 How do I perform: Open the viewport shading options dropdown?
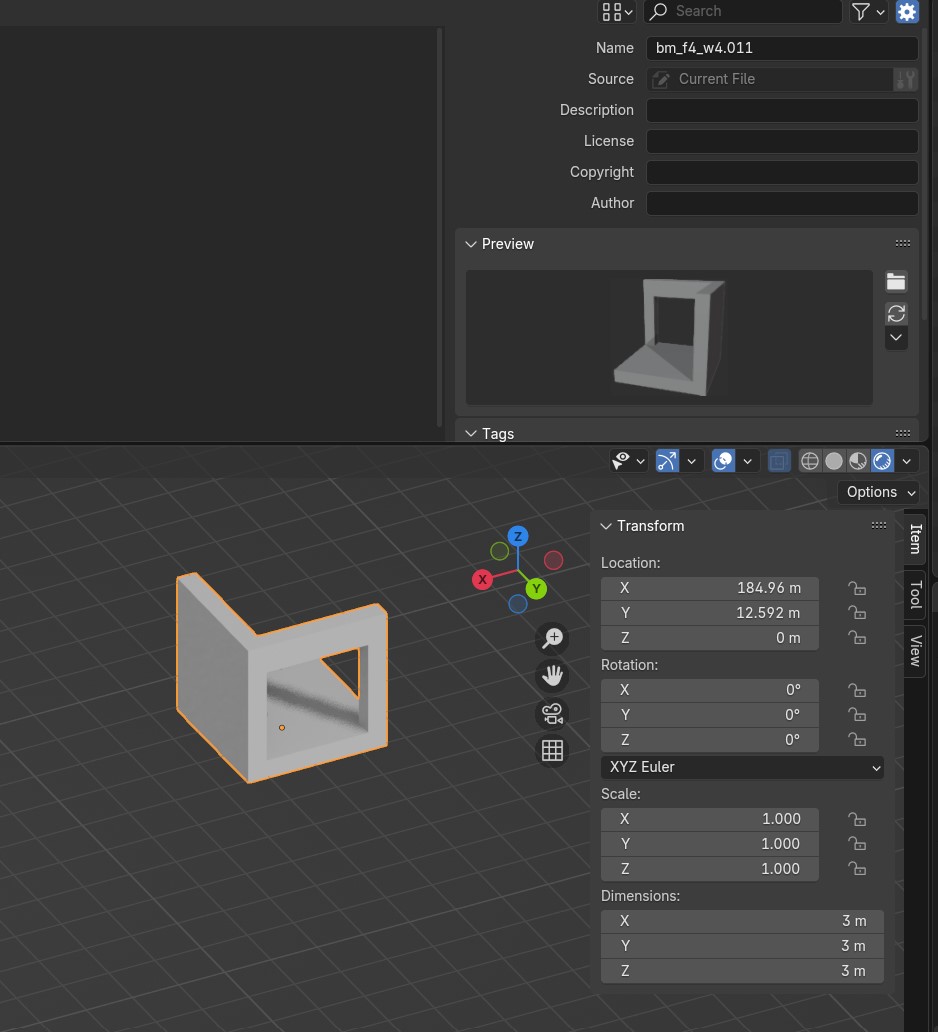[x=906, y=461]
